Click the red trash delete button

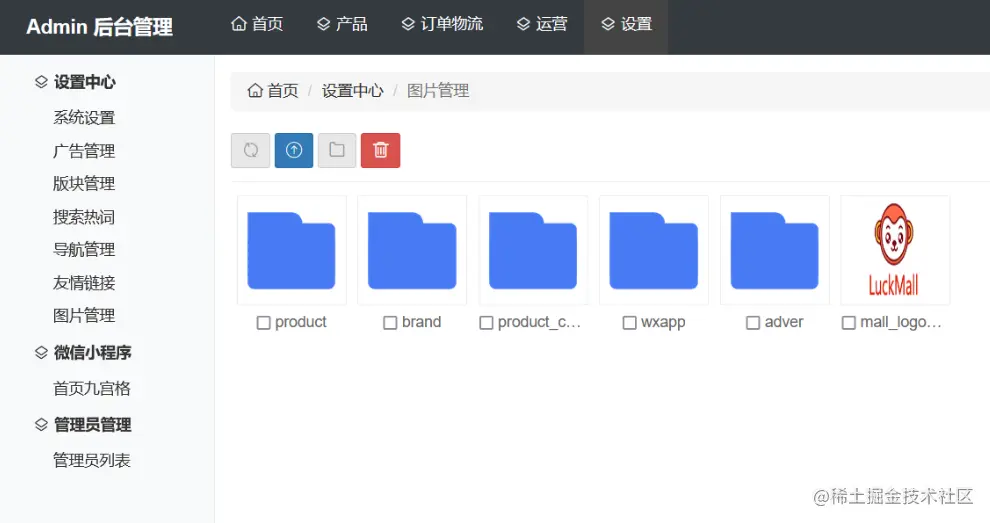tap(381, 150)
